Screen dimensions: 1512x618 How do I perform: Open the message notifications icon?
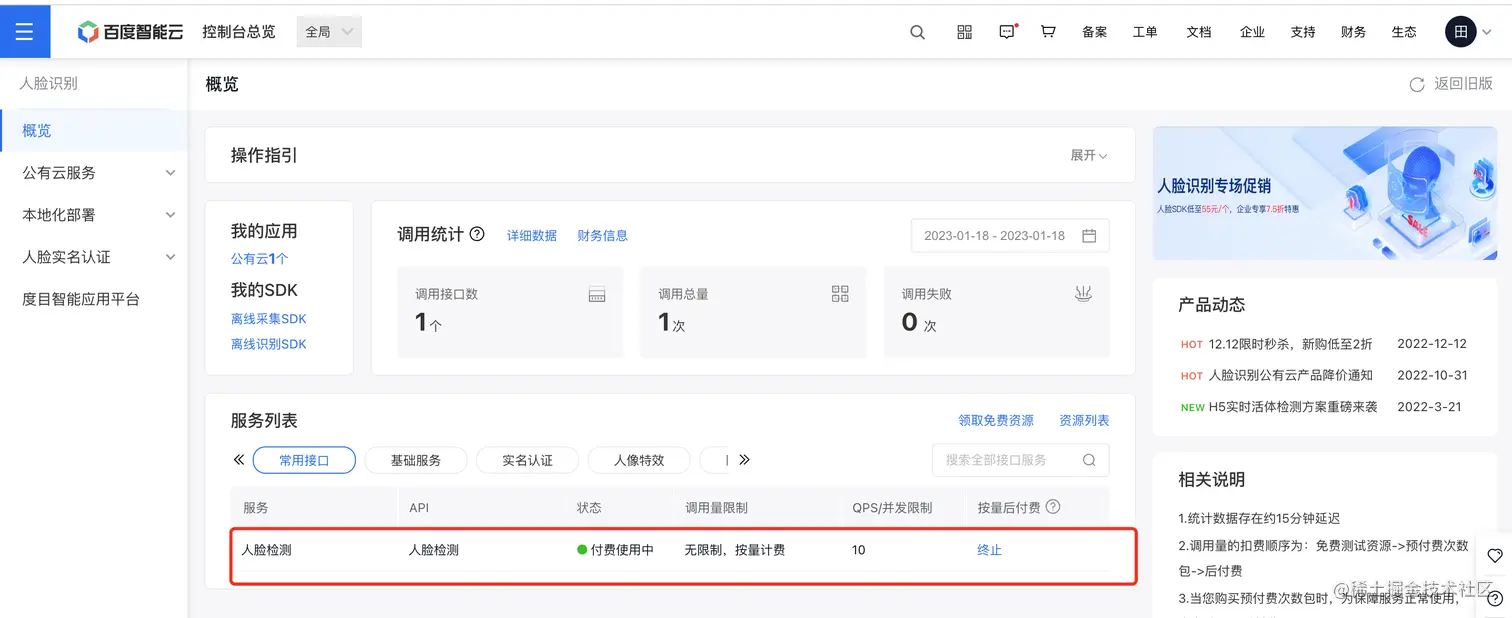pyautogui.click(x=1007, y=32)
